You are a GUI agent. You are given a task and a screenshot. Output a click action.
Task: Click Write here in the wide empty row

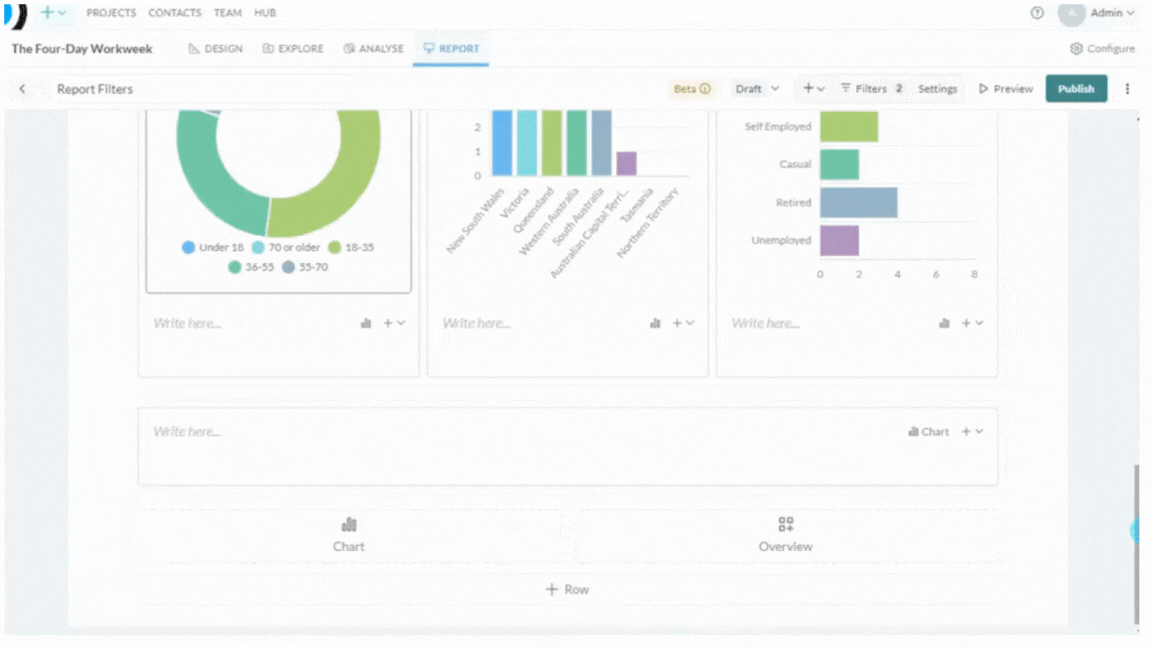click(187, 432)
